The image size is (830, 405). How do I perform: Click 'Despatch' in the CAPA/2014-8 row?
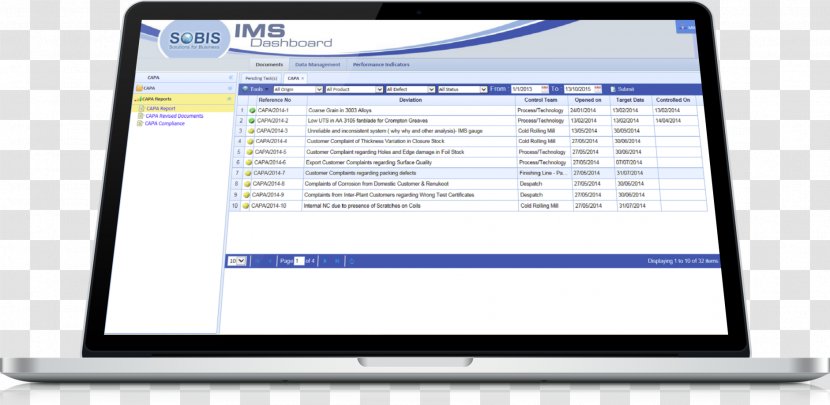(x=531, y=184)
